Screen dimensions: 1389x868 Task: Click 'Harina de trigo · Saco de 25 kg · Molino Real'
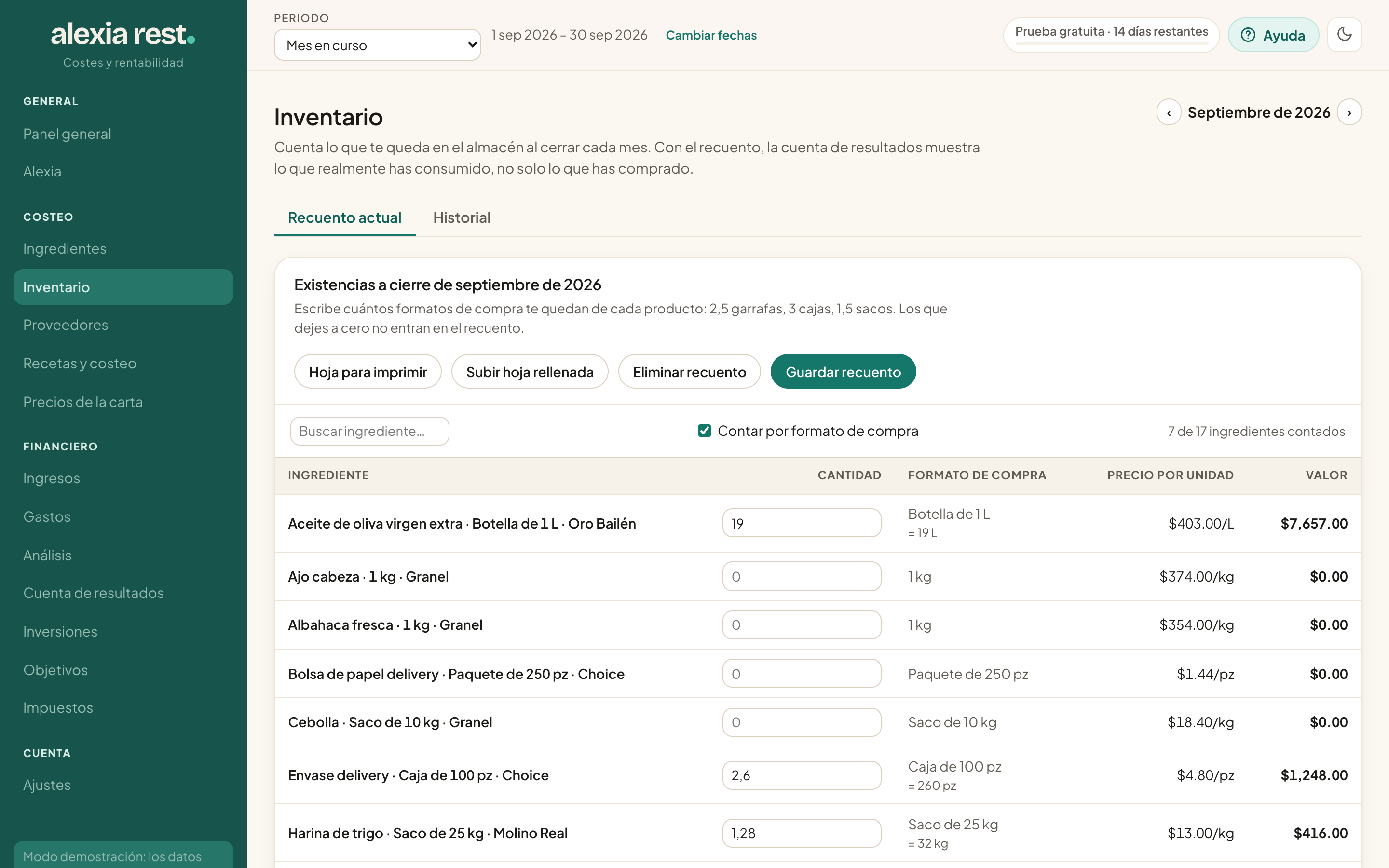point(428,834)
